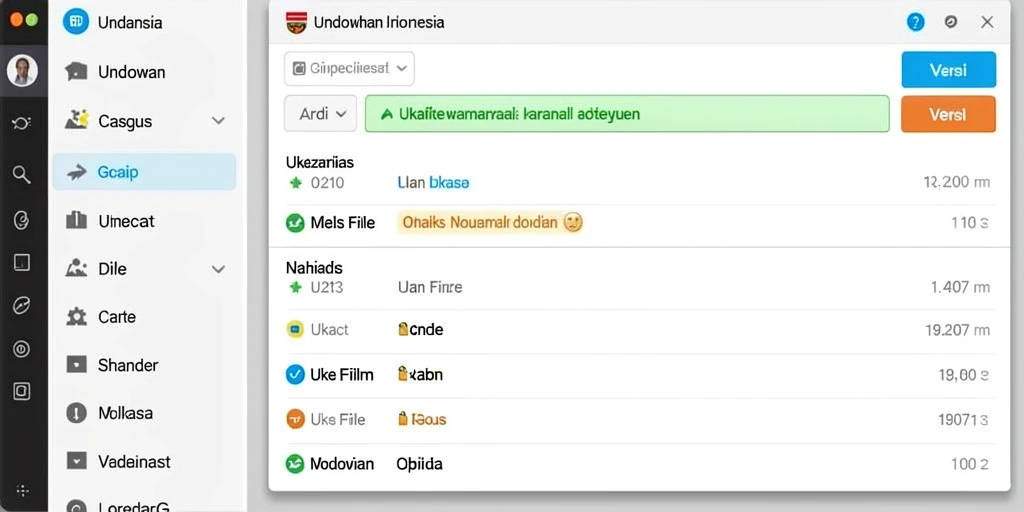Viewport: 1024px width, 512px height.
Task: Select the gear icon beside Carte
Action: coord(76,317)
